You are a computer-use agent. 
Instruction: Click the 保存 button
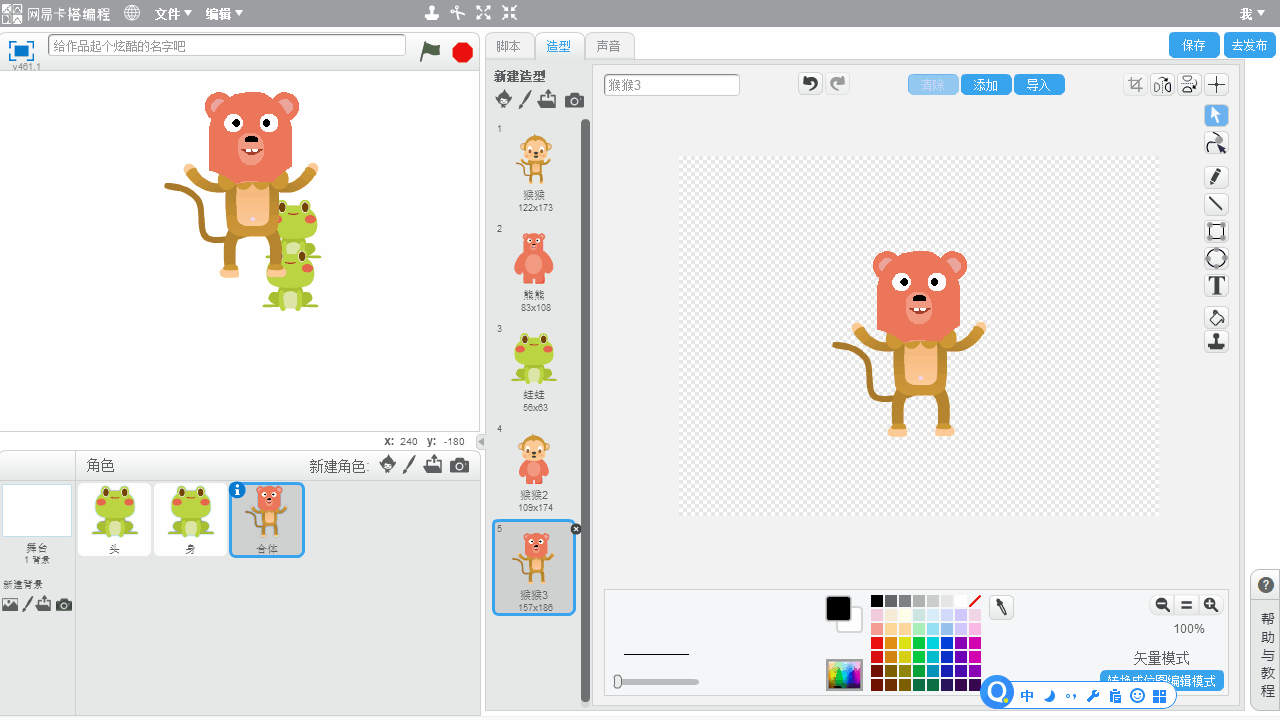click(x=1193, y=45)
